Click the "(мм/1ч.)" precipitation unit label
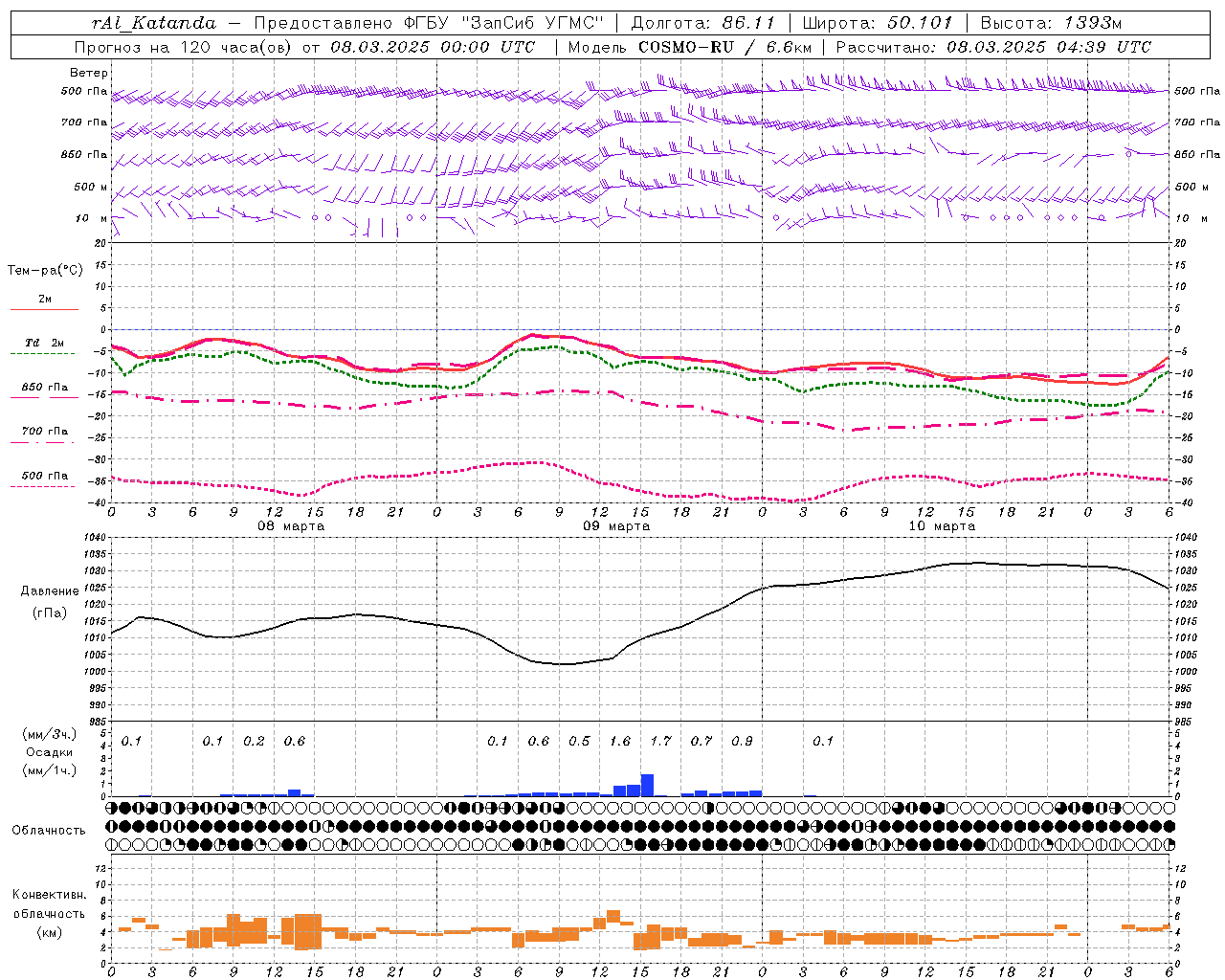The height and width of the screenshot is (980, 1225). click(x=49, y=770)
